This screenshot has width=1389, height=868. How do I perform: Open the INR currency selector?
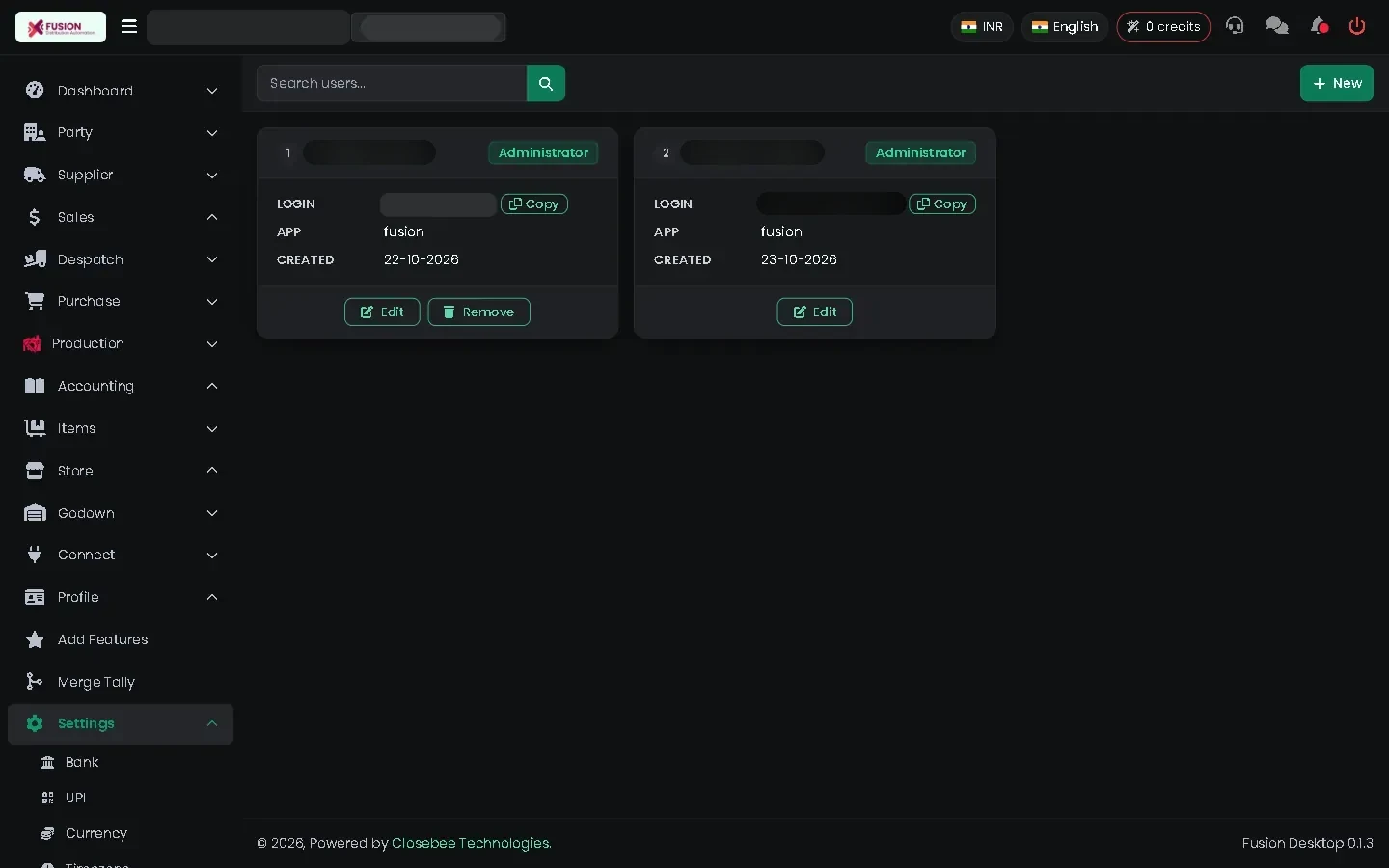coord(982,27)
